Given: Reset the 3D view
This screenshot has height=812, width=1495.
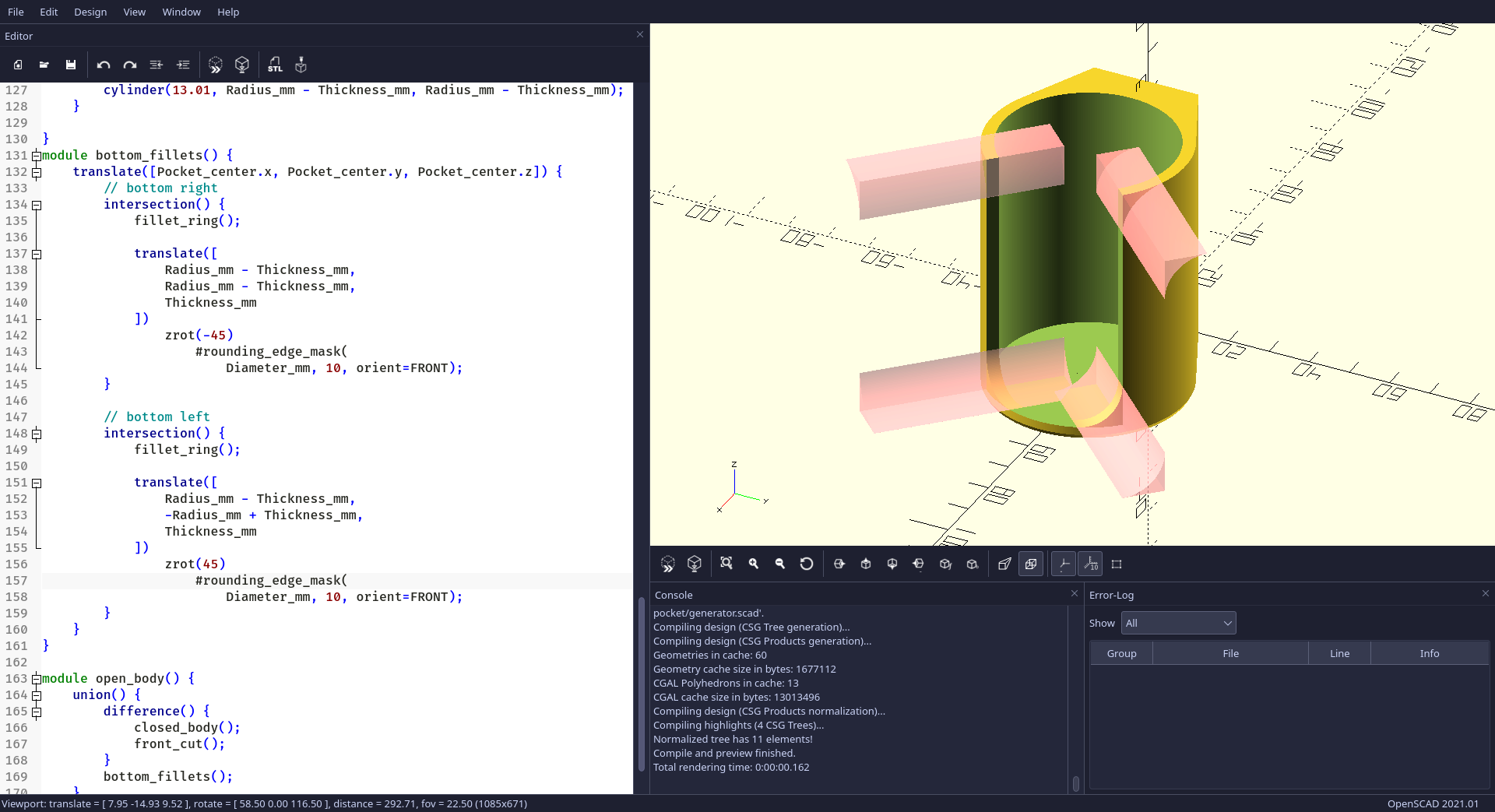Looking at the screenshot, I should (807, 564).
